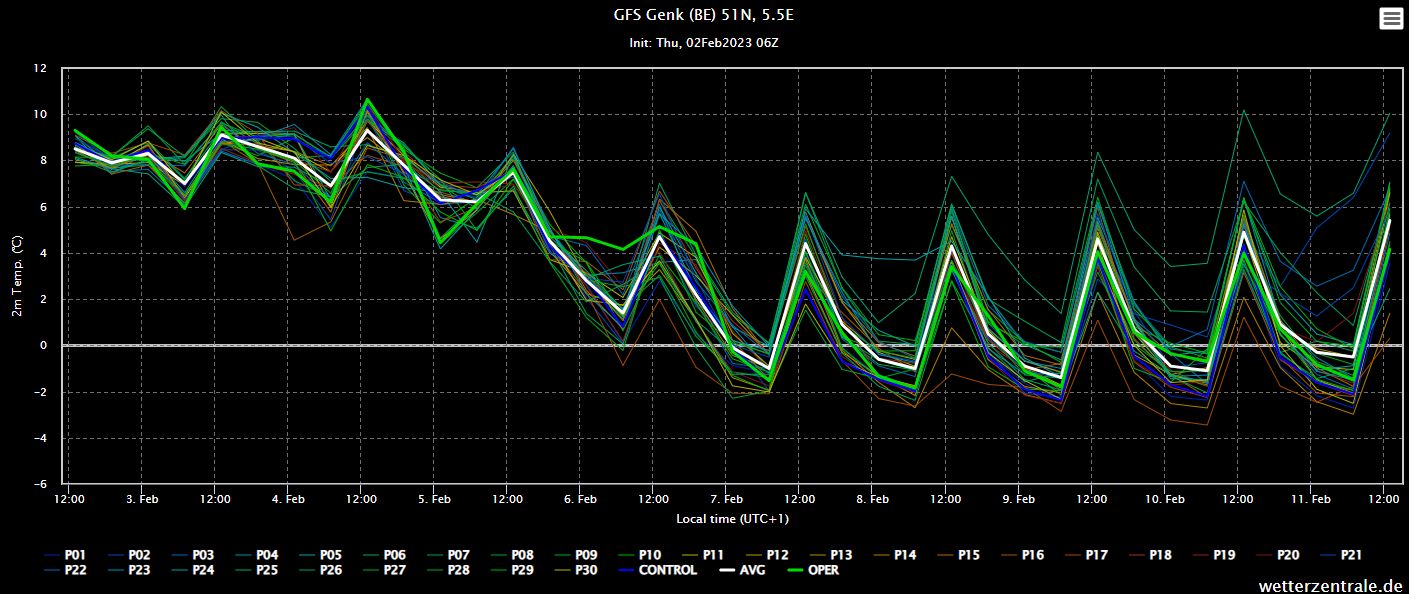The width and height of the screenshot is (1409, 594).
Task: Click the 8. Feb x-axis label
Action: pyautogui.click(x=873, y=498)
